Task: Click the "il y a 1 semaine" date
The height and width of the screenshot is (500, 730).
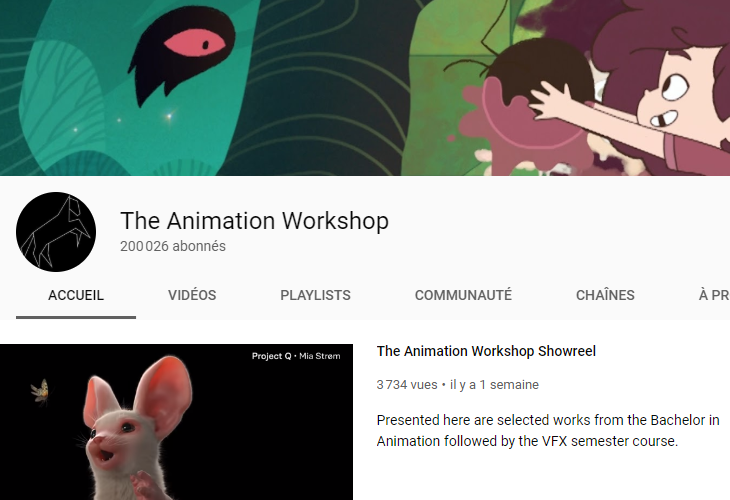Action: [x=494, y=385]
